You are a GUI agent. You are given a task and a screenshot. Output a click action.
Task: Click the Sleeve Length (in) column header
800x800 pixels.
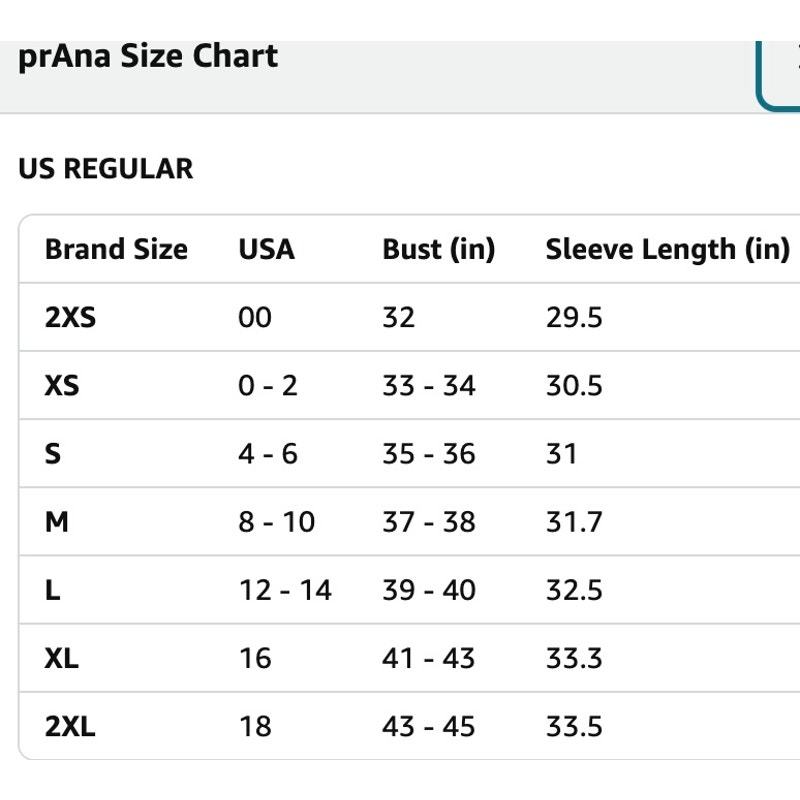(667, 249)
